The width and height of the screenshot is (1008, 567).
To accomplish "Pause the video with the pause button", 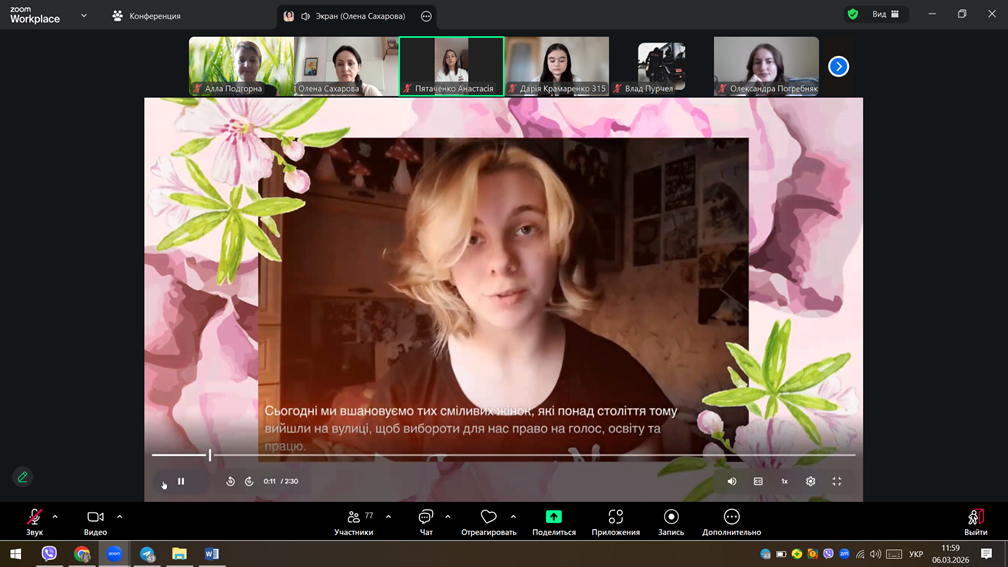I will [x=181, y=481].
